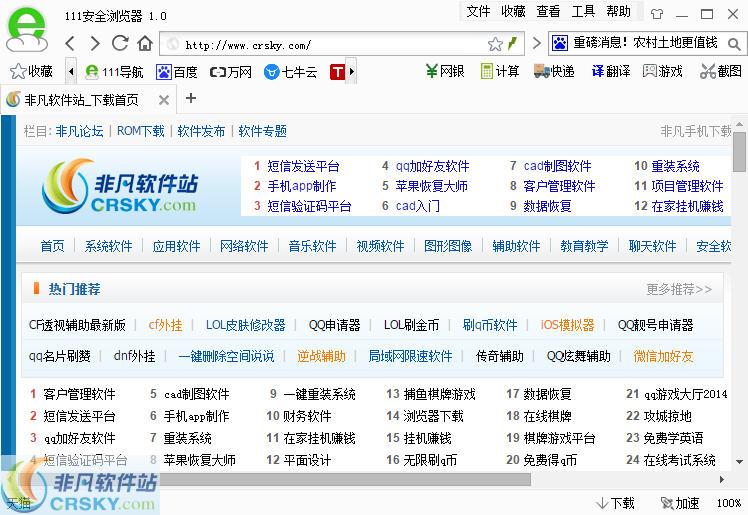
Task: Open 百度 bookmark
Action: [x=177, y=72]
